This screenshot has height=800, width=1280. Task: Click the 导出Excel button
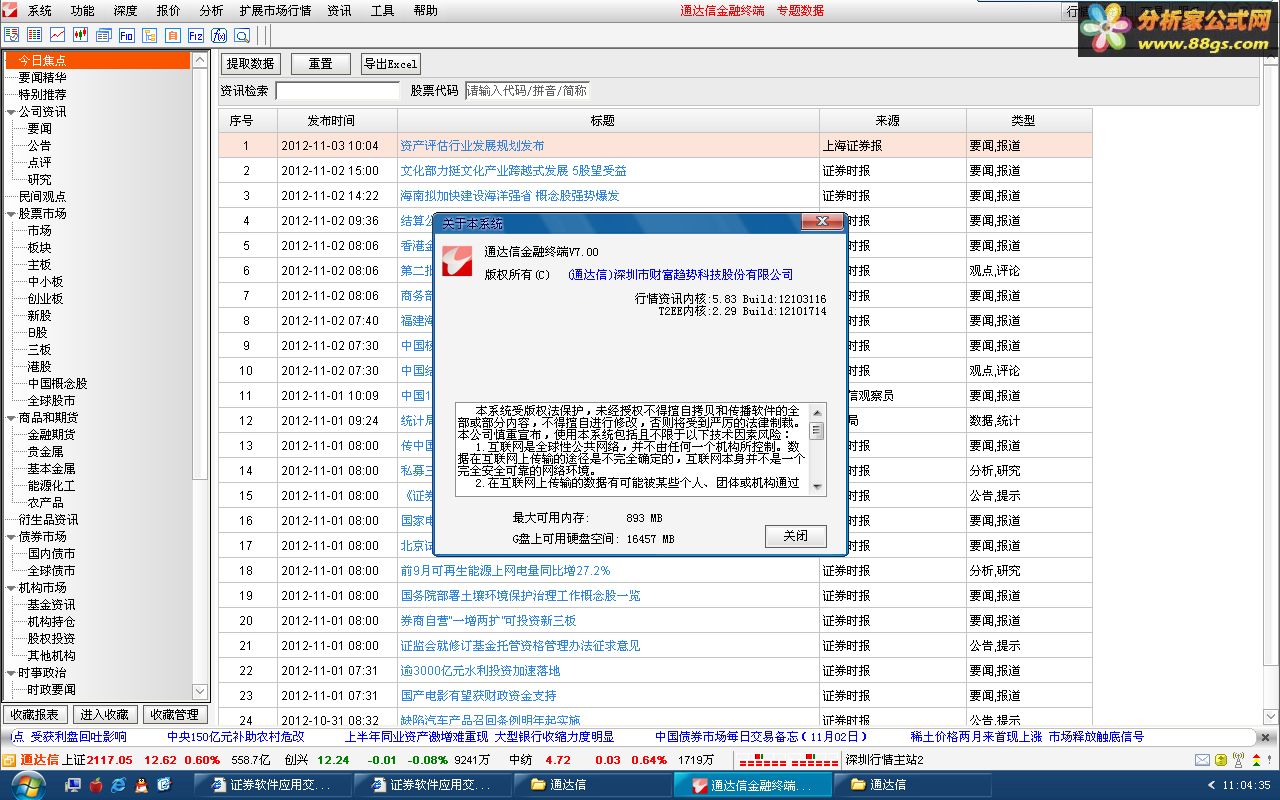click(x=391, y=64)
